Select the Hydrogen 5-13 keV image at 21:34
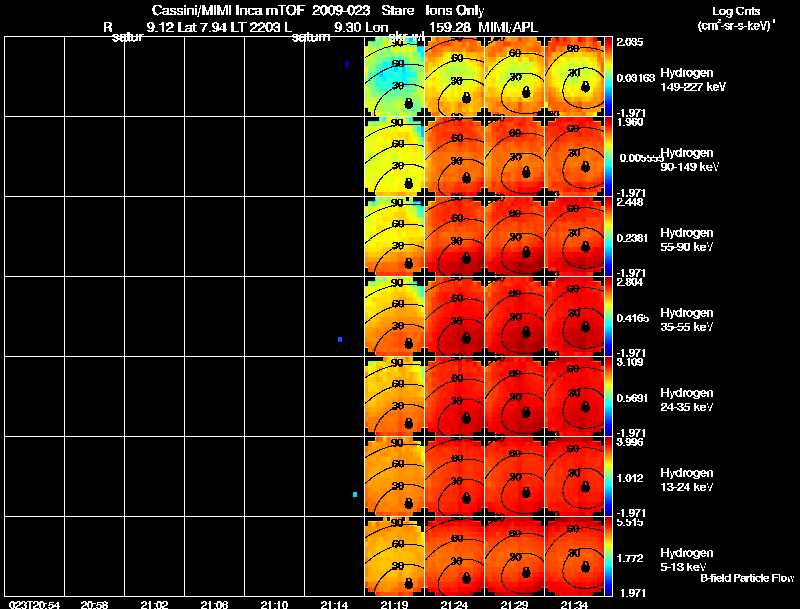800x609 pixels. pos(574,556)
